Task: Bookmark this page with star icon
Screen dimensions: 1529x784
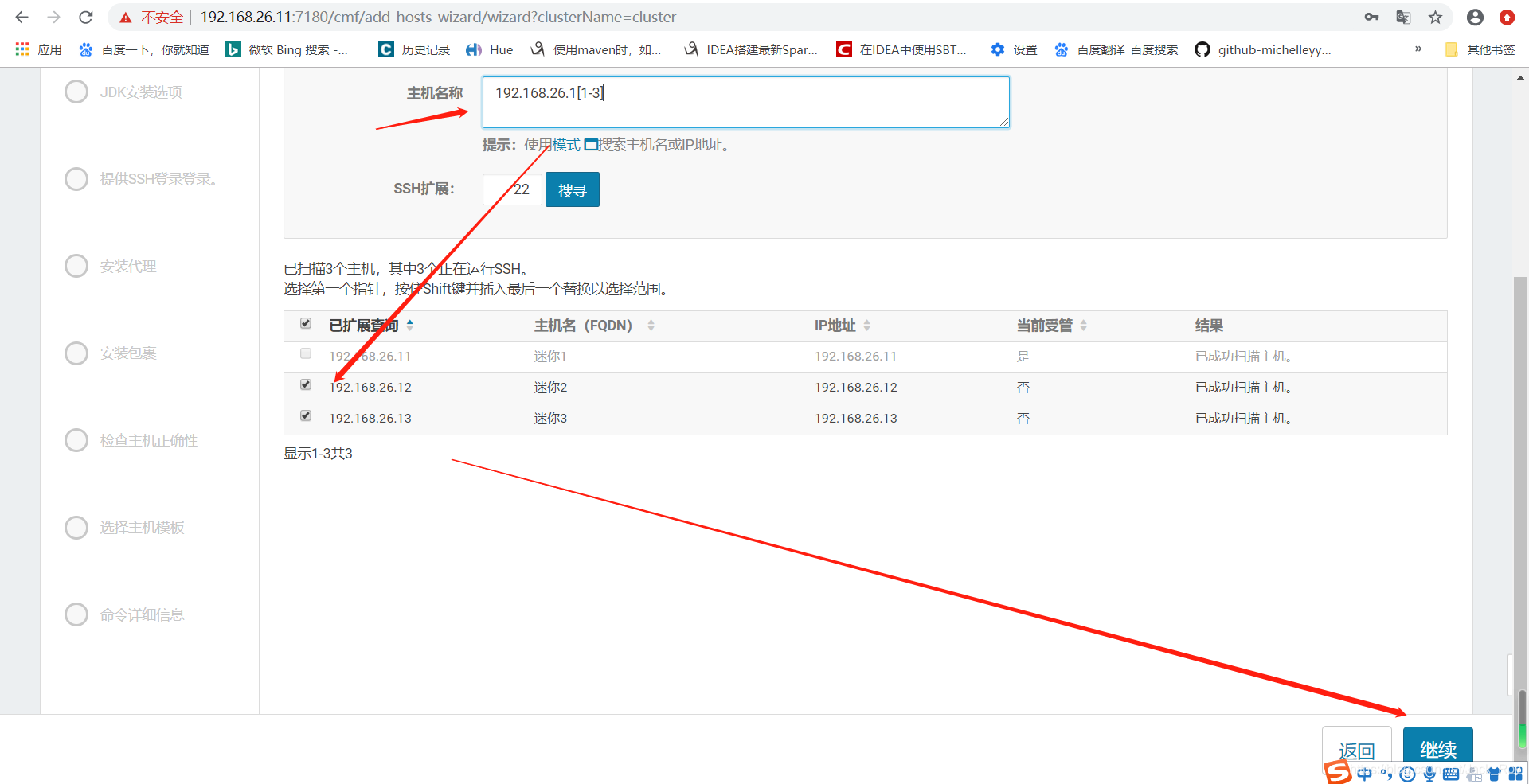Action: click(1435, 17)
